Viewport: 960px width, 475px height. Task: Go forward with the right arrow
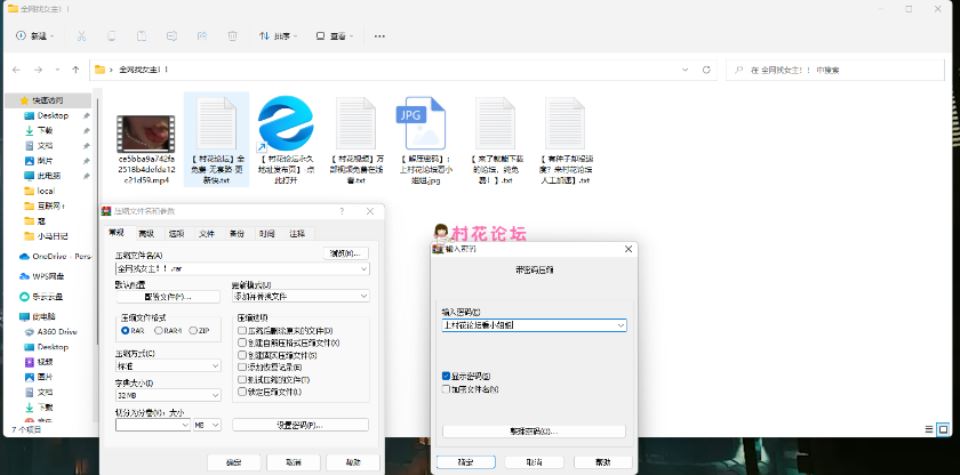38,70
